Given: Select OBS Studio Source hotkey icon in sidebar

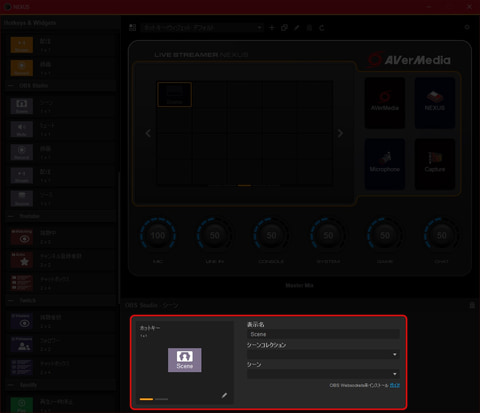Looking at the screenshot, I should [x=22, y=198].
